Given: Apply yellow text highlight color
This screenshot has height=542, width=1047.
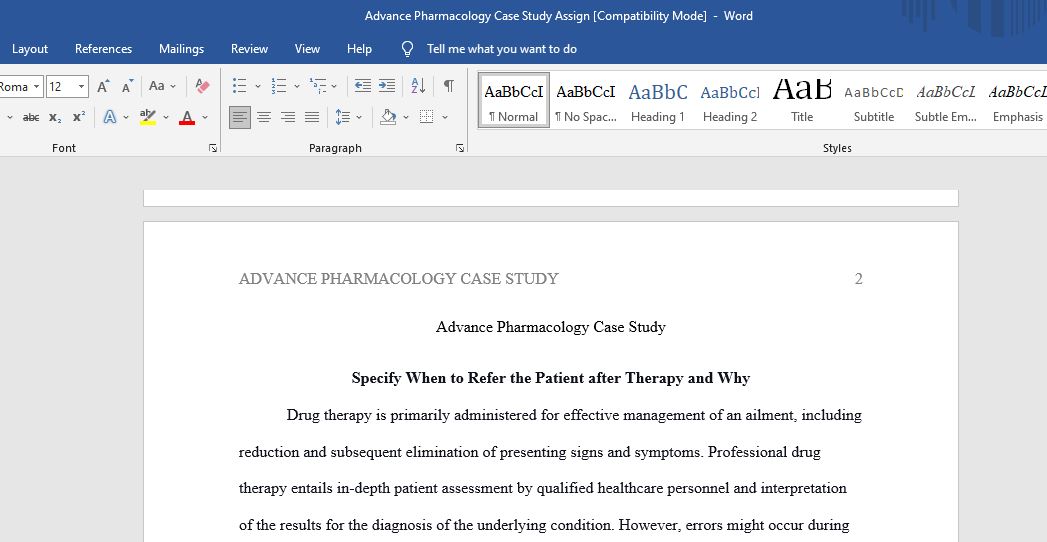Looking at the screenshot, I should [148, 117].
